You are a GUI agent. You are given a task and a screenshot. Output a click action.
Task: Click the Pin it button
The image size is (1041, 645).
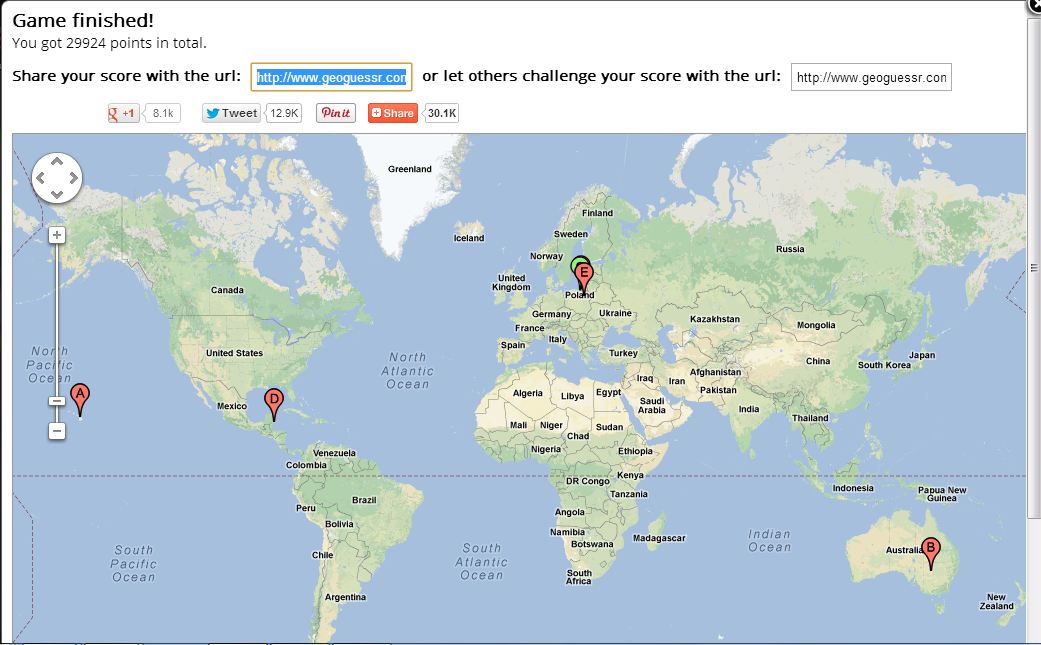point(336,113)
